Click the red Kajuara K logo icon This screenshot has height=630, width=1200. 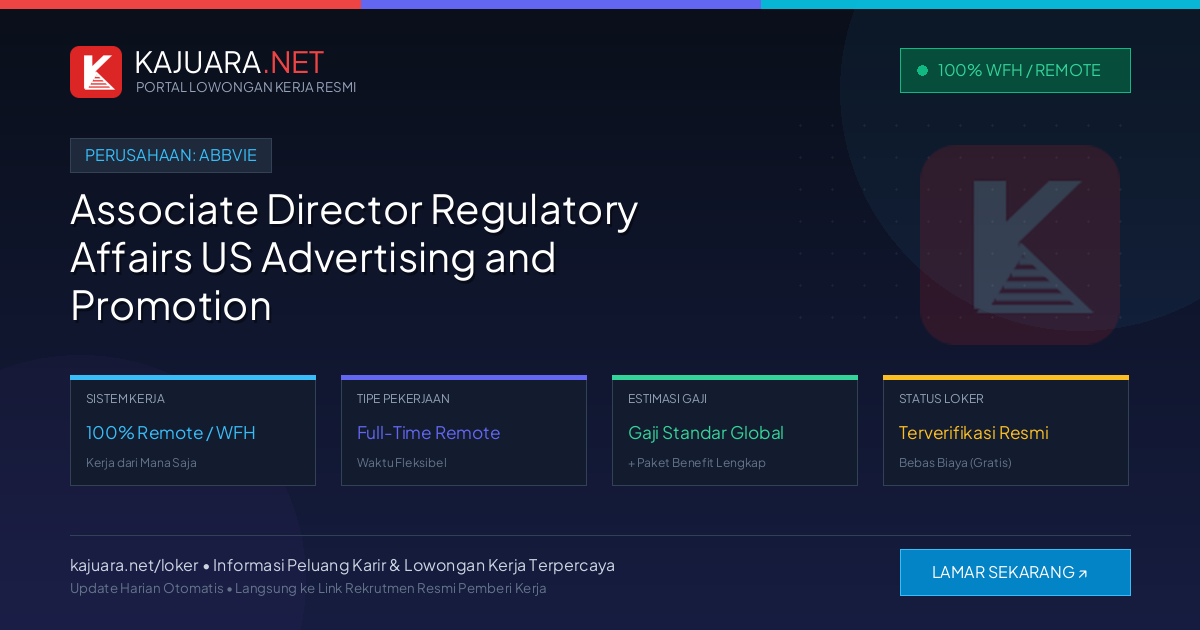[x=96, y=72]
